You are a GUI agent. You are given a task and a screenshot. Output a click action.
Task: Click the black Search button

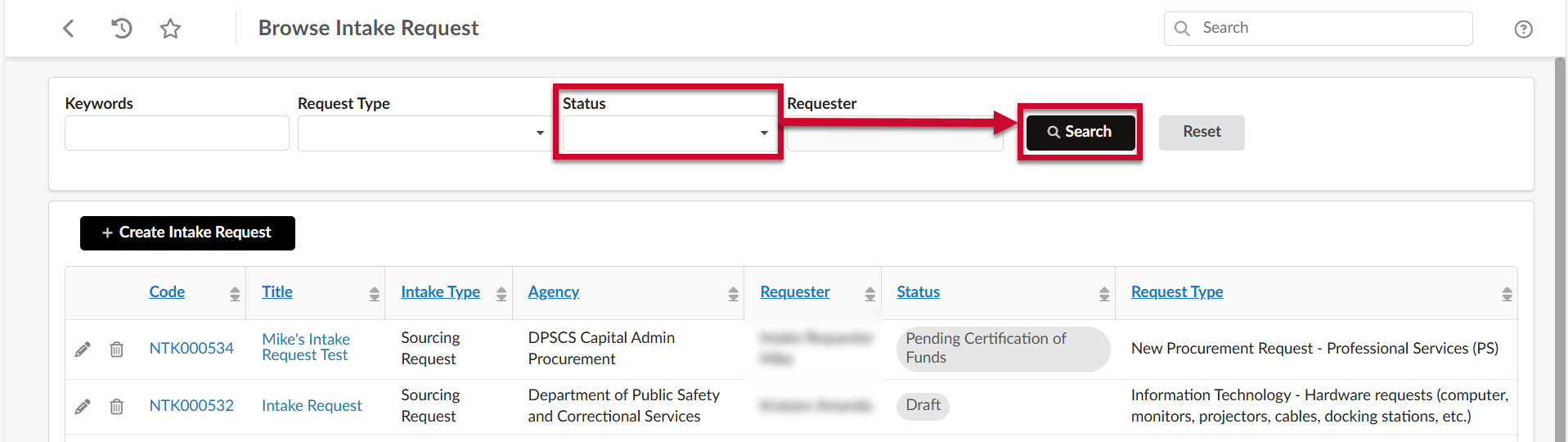point(1081,132)
